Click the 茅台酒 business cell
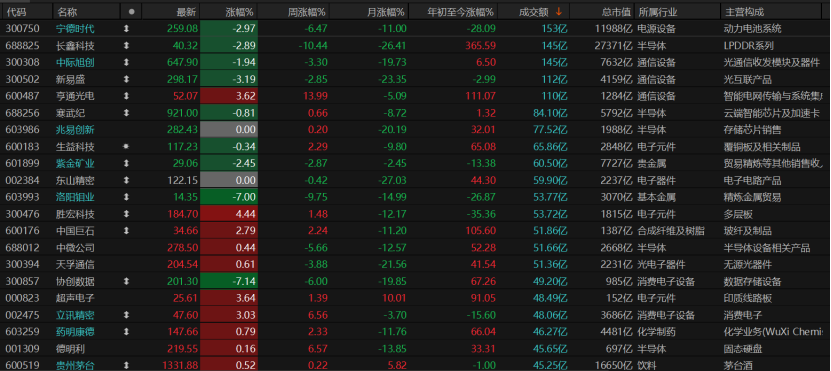This screenshot has height=371, width=831. [x=738, y=366]
